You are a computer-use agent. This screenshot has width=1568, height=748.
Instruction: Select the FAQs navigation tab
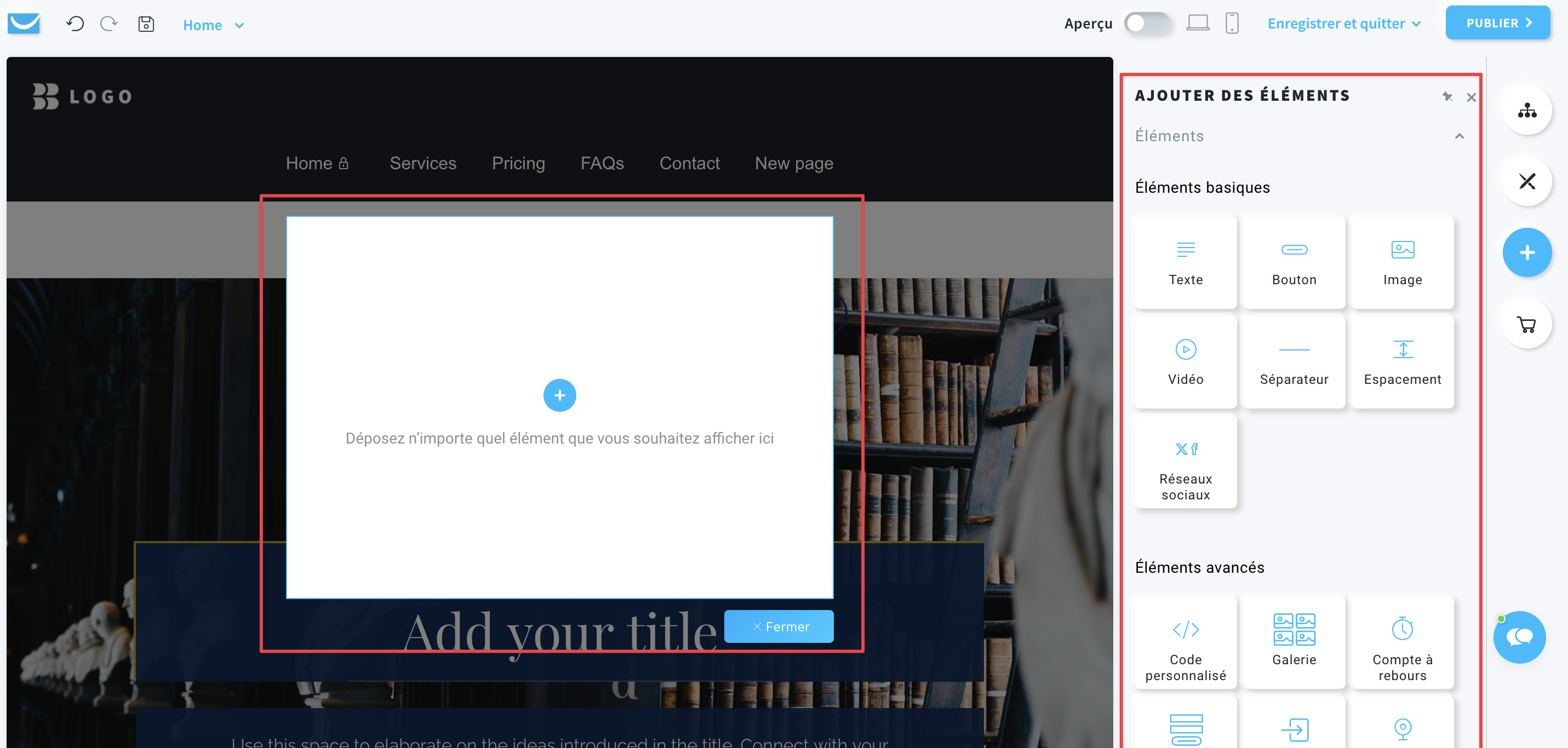coord(602,163)
